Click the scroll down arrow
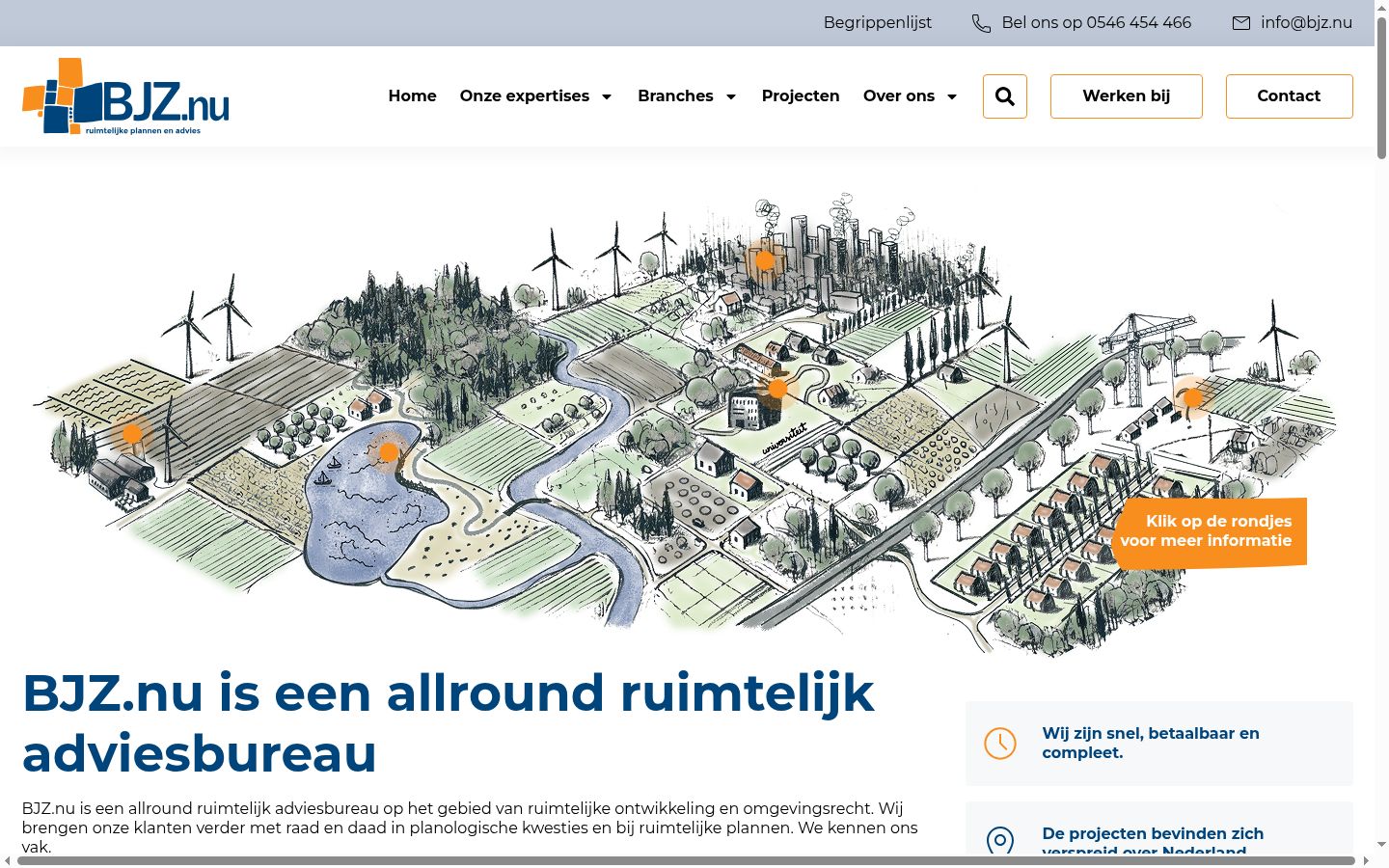This screenshot has height=868, width=1389. (1381, 845)
